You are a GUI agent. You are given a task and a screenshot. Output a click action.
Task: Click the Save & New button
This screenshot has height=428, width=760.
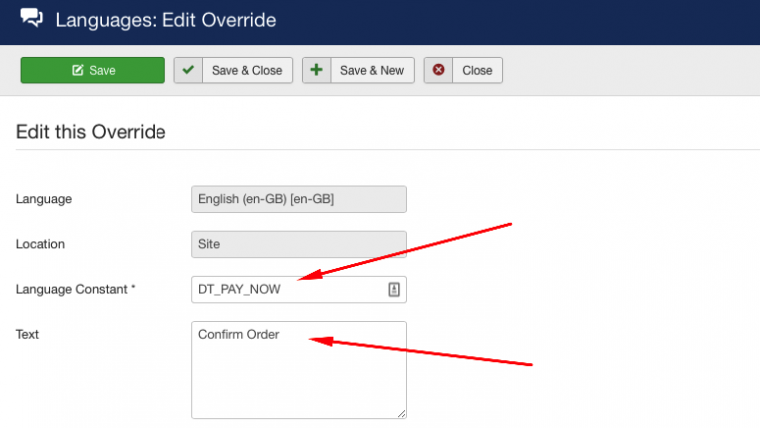point(358,70)
